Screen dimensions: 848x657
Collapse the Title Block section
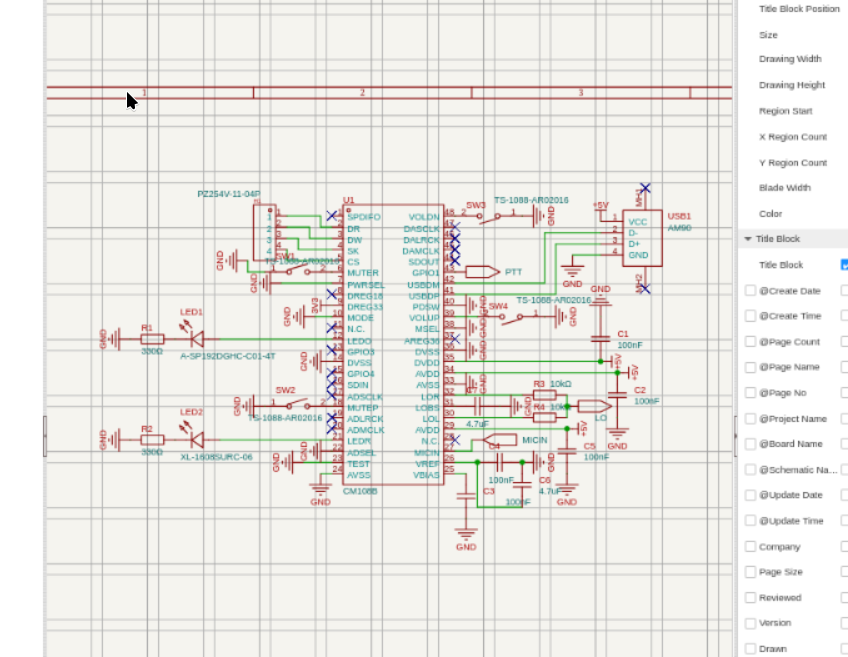748,239
